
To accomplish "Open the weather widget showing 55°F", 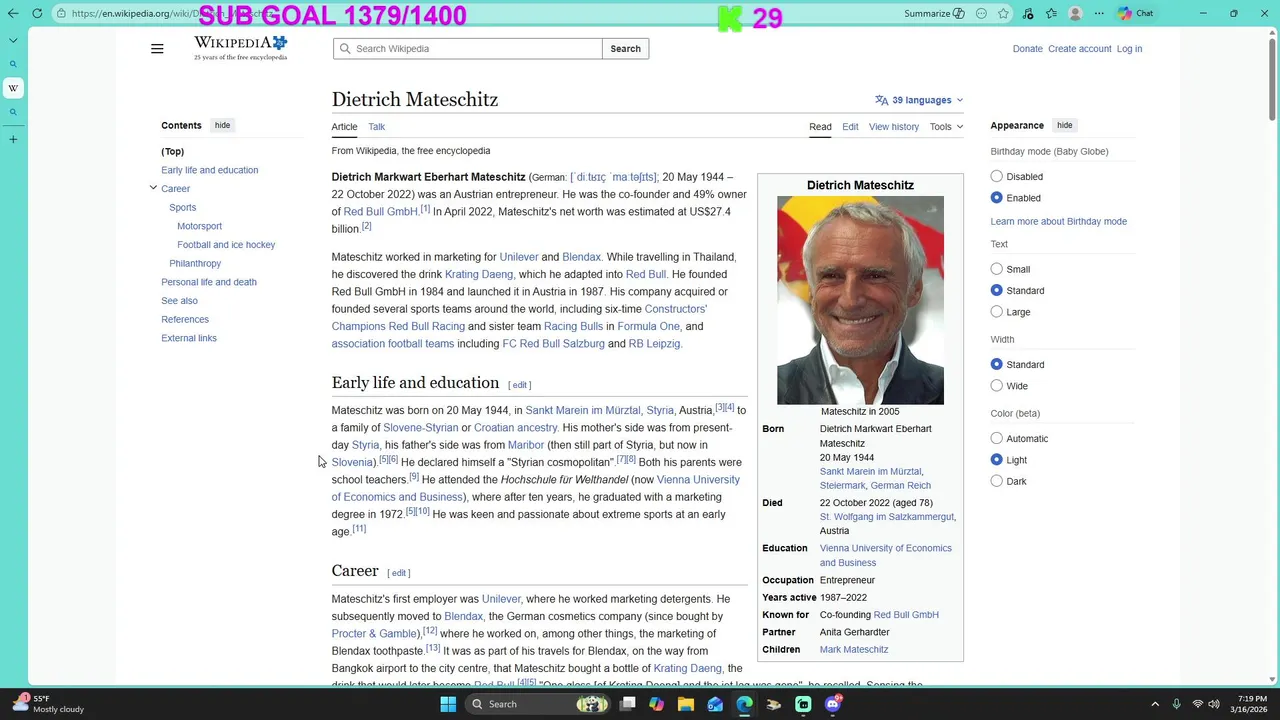I will pos(46,704).
